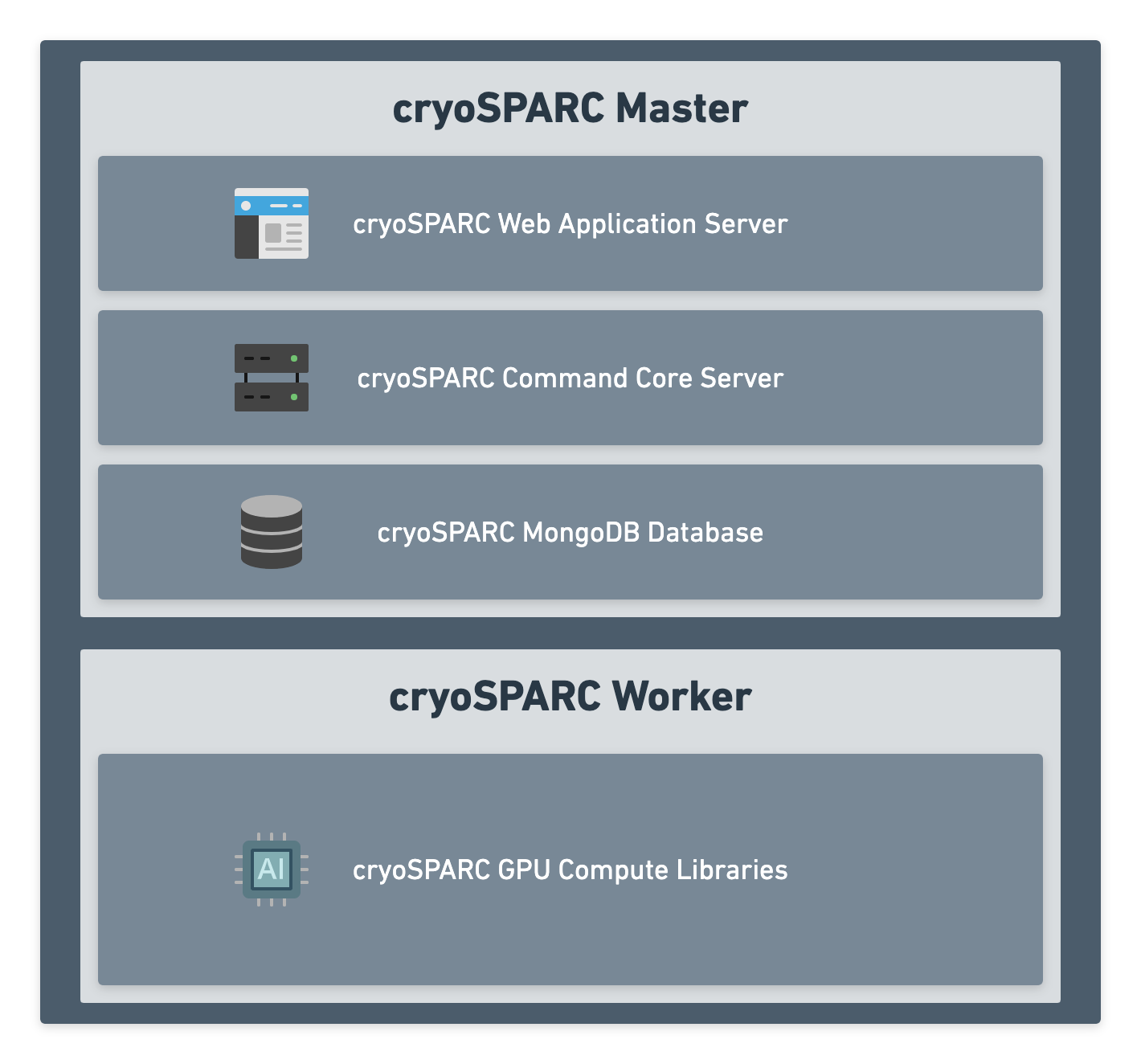
Task: Click the MongoDB database cylinder icon
Action: pyautogui.click(x=271, y=532)
